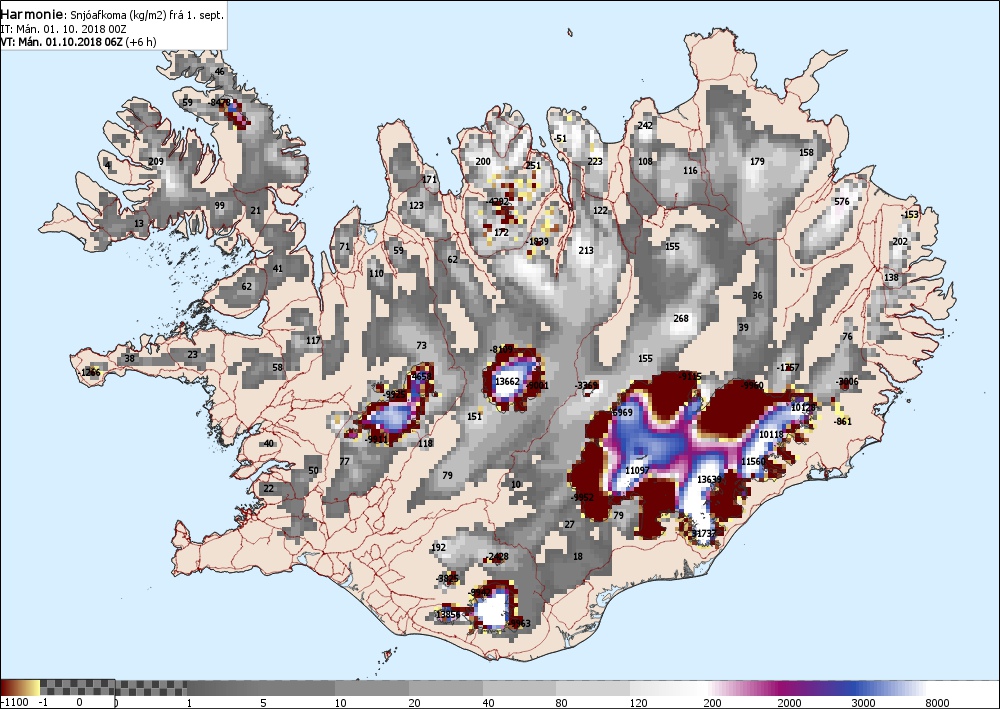Click the map value '108'
1000x709 pixels.
pyautogui.click(x=645, y=161)
